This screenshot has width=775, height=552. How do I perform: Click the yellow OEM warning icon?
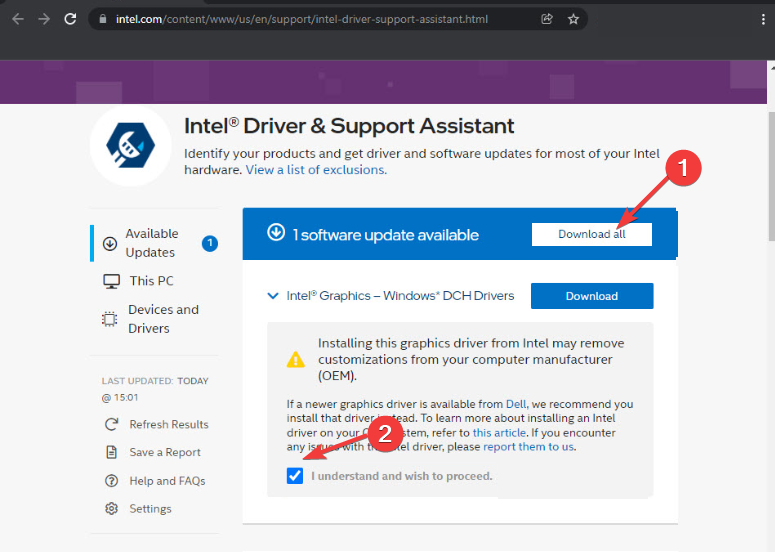point(296,359)
